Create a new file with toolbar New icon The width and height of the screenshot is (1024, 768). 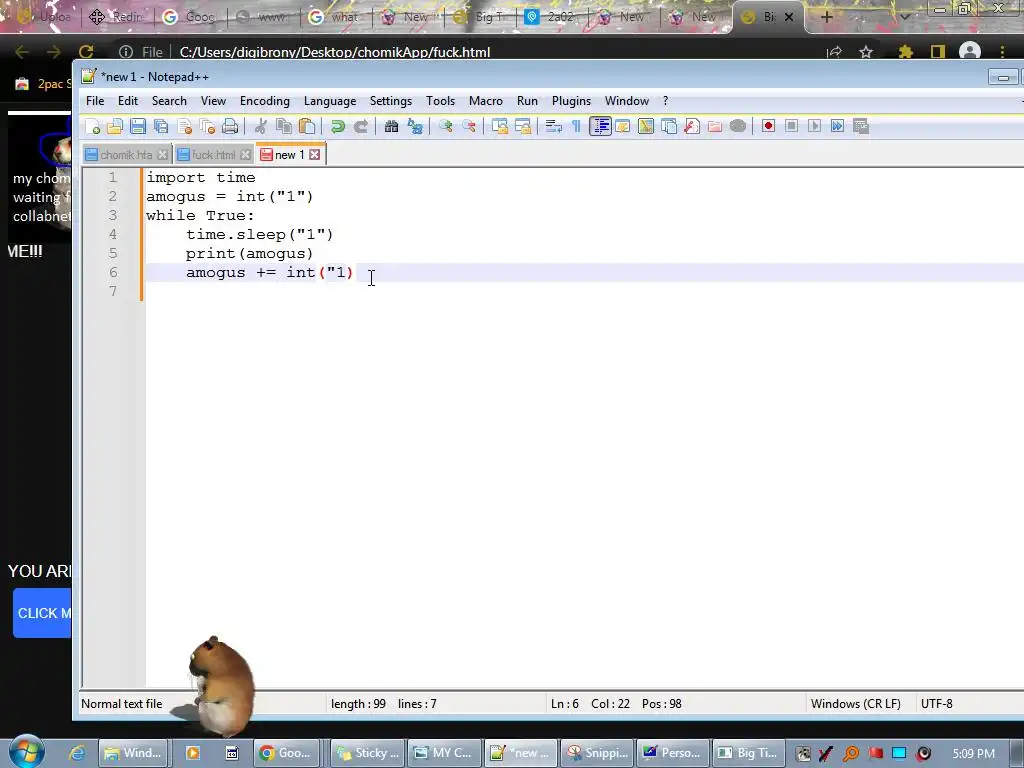93,126
